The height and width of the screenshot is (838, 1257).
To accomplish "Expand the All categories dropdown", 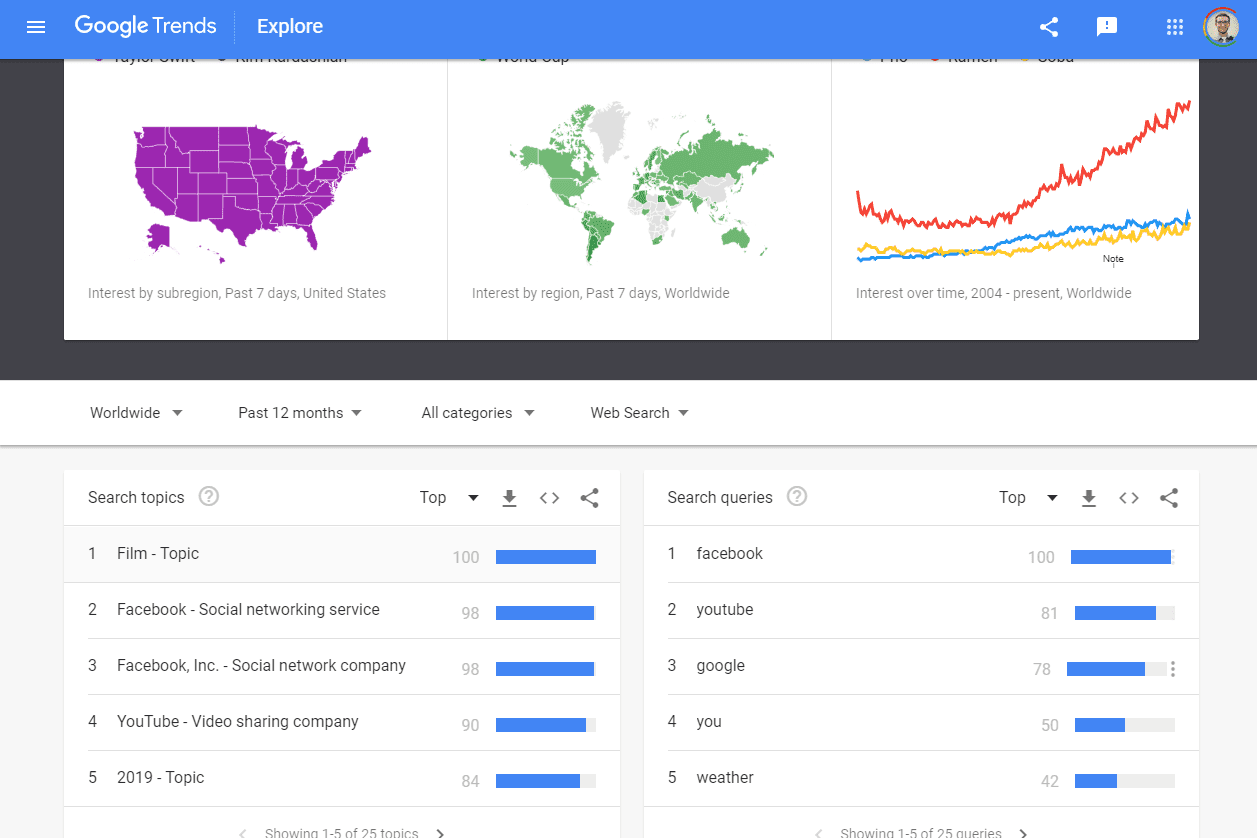I will click(478, 413).
